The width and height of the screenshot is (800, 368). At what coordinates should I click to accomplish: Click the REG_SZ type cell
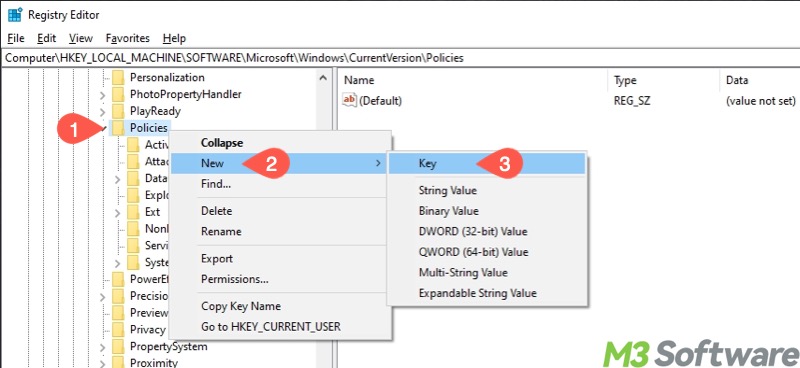(x=632, y=101)
